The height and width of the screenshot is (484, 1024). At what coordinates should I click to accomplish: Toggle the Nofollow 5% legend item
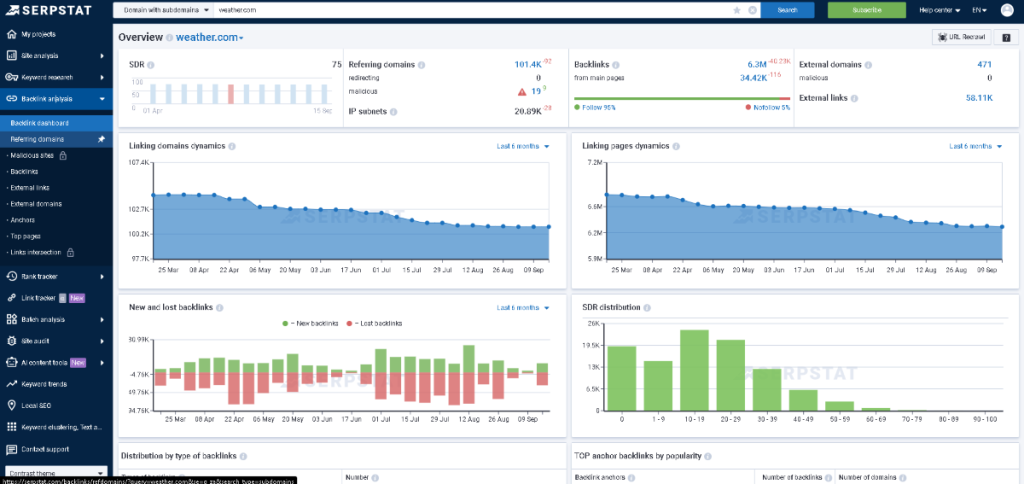[768, 107]
